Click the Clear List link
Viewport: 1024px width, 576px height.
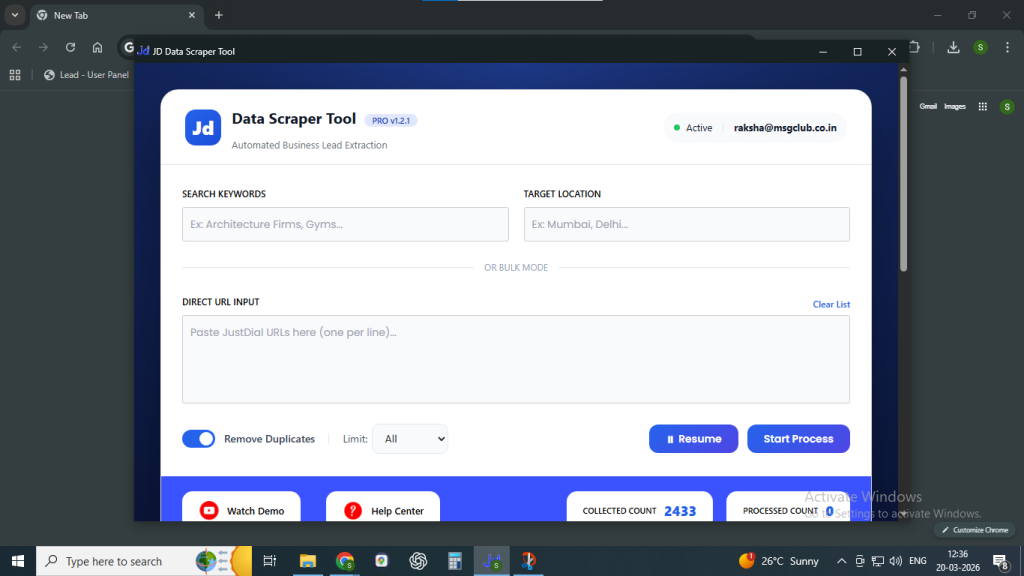coord(831,304)
